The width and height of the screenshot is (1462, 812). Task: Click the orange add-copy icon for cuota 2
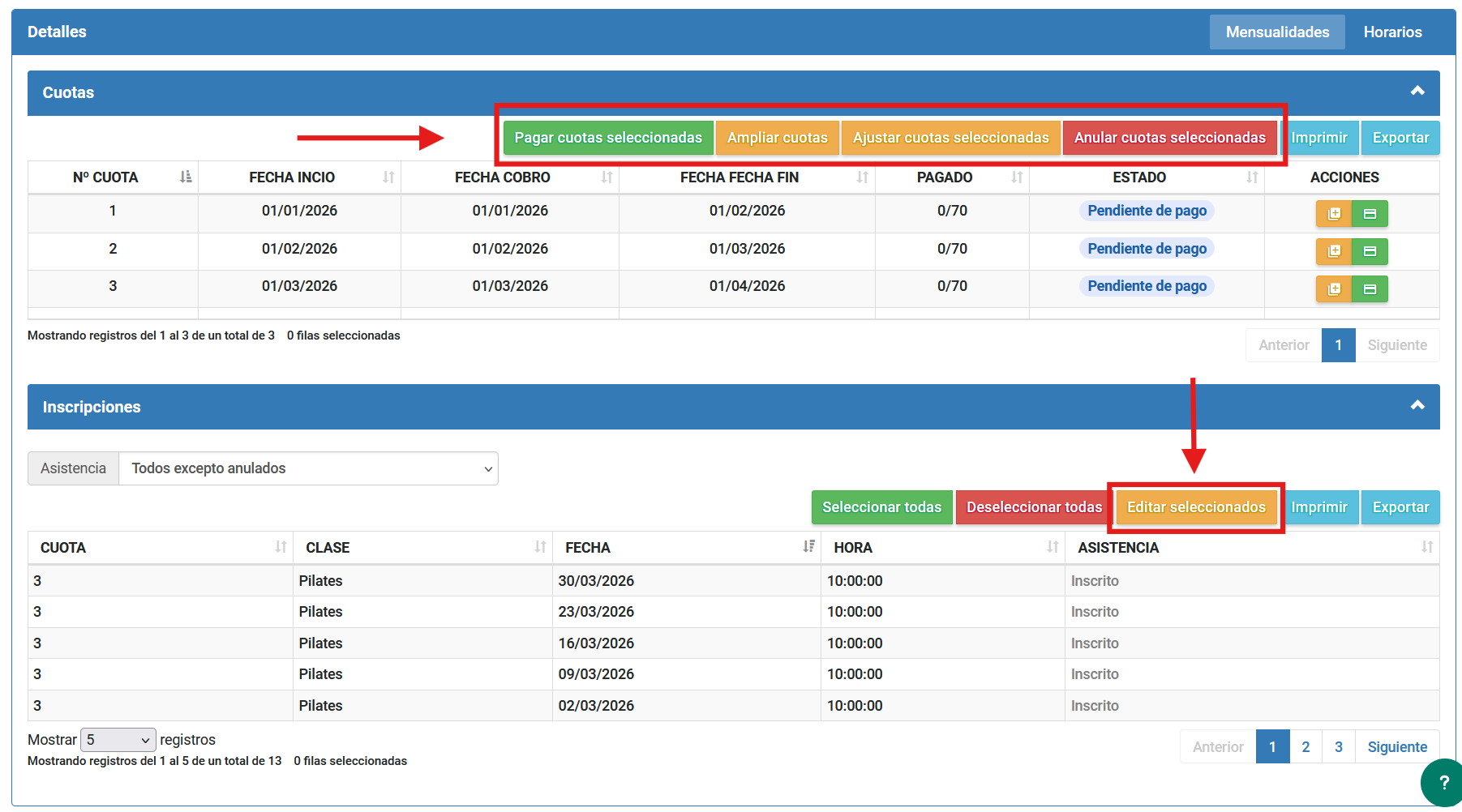pyautogui.click(x=1333, y=251)
